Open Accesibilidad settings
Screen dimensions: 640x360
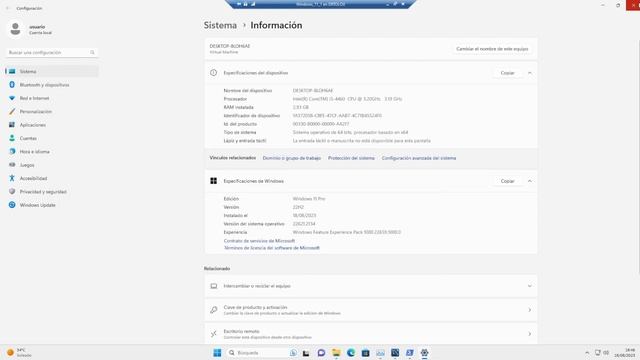coord(52,178)
